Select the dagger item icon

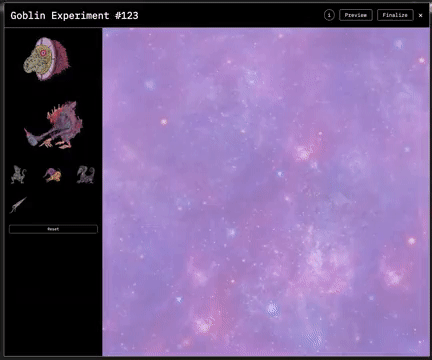[18, 205]
